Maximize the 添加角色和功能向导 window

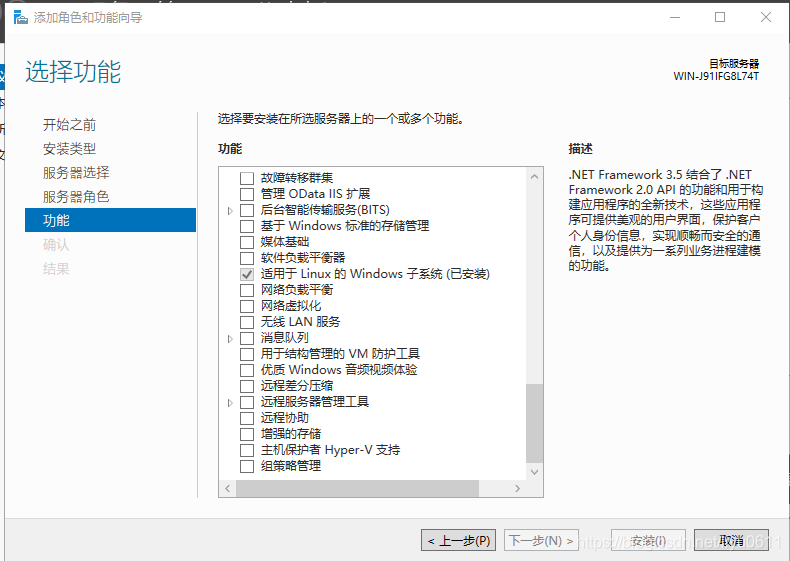click(720, 17)
